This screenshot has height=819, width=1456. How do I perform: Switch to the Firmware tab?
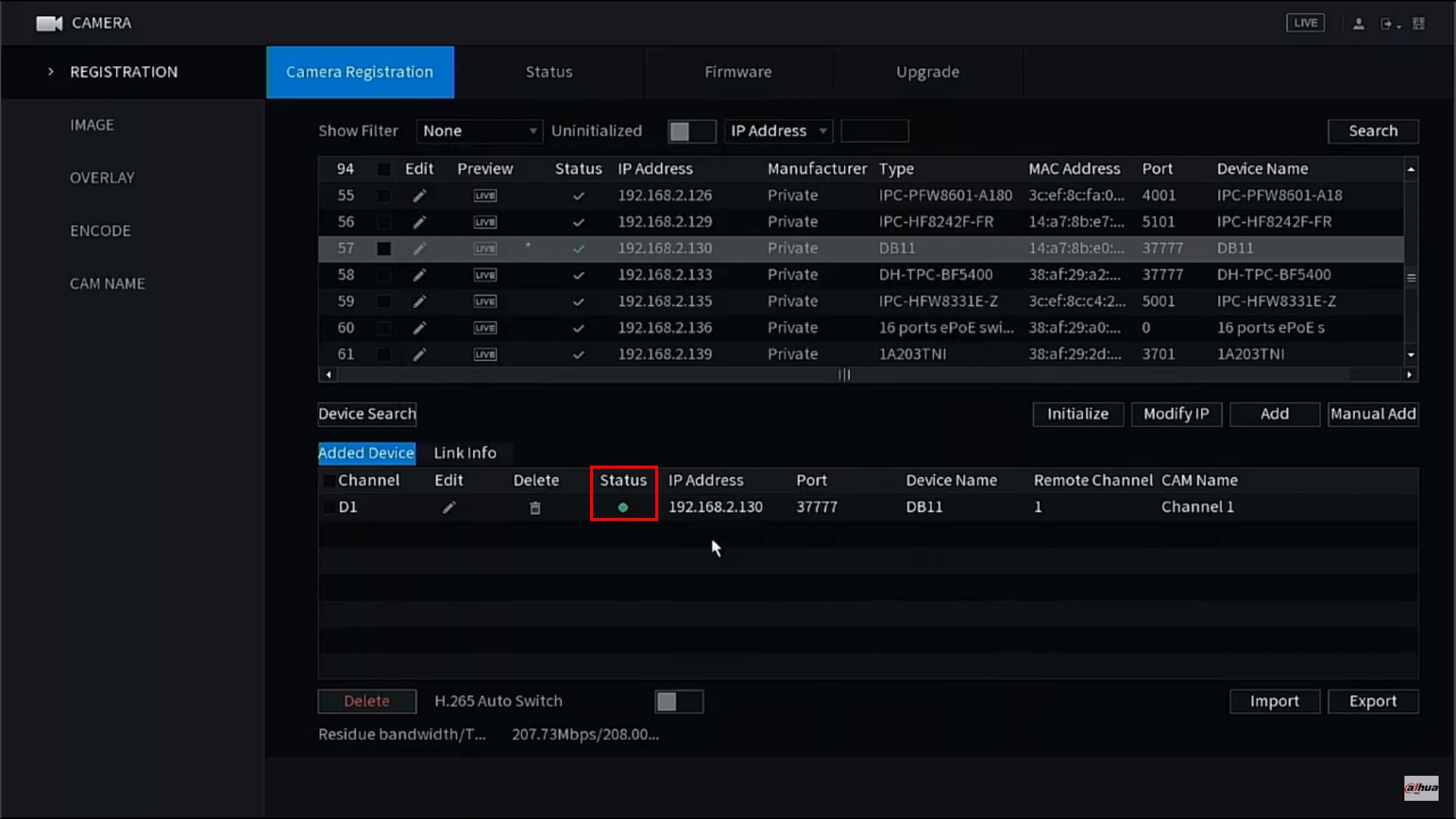point(738,71)
